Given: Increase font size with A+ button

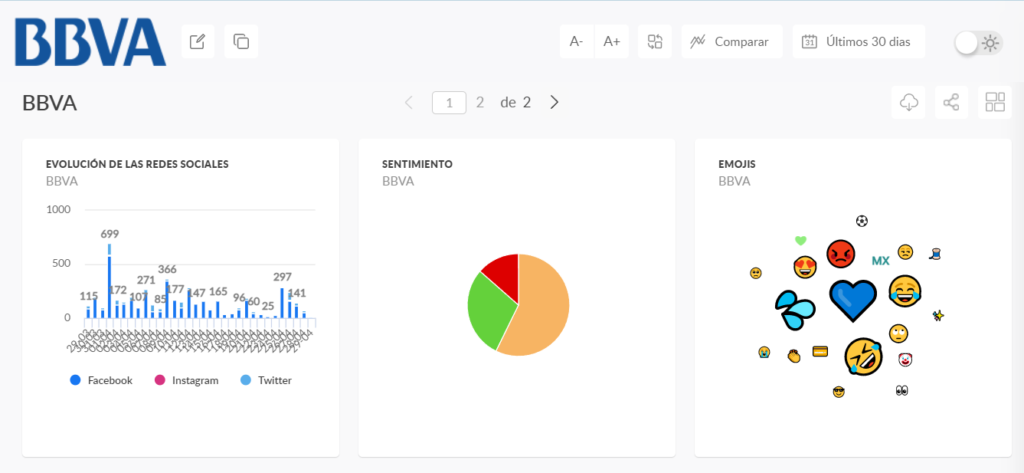Looking at the screenshot, I should (x=611, y=42).
